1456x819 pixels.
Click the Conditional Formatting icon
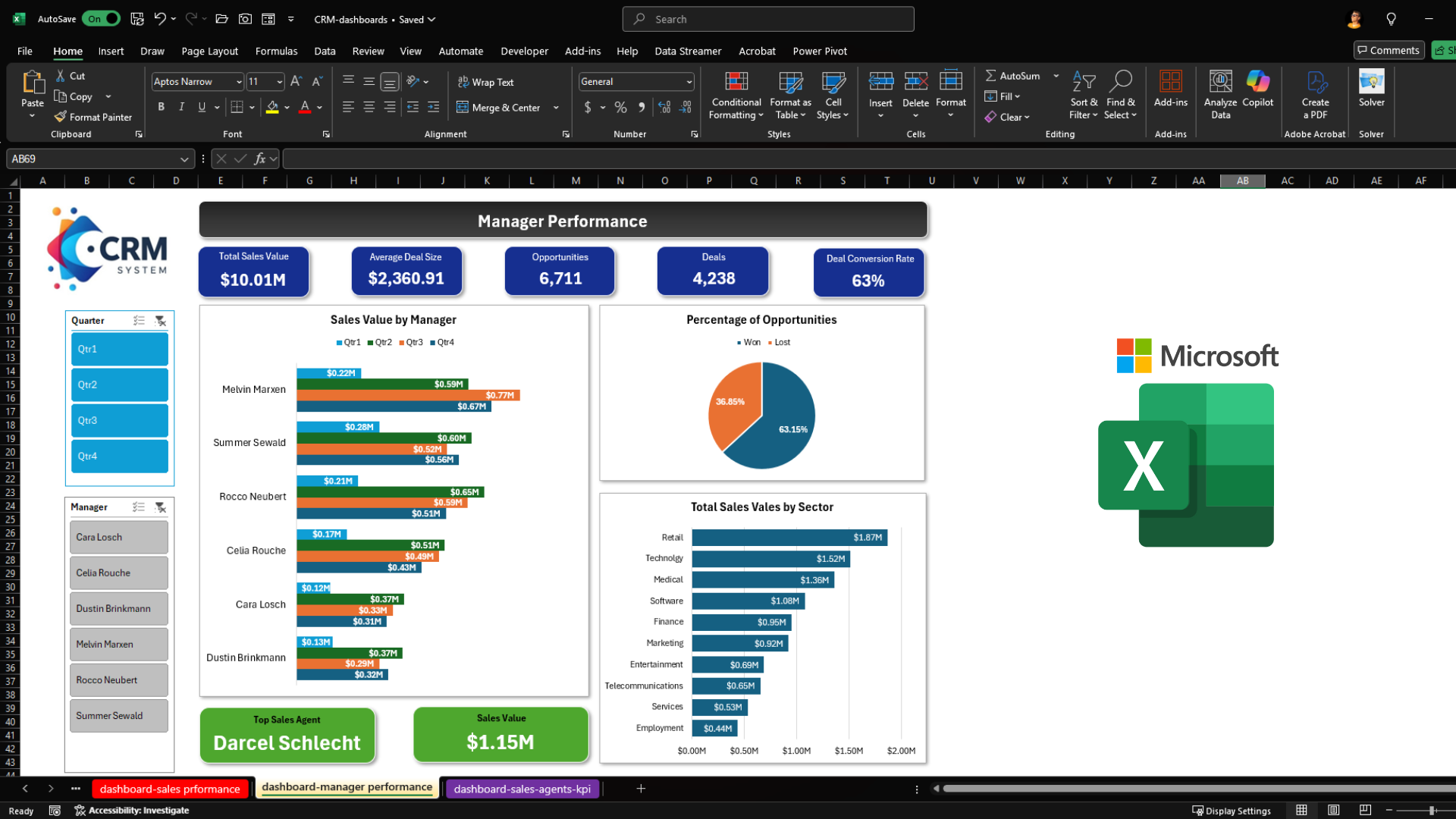click(x=736, y=82)
